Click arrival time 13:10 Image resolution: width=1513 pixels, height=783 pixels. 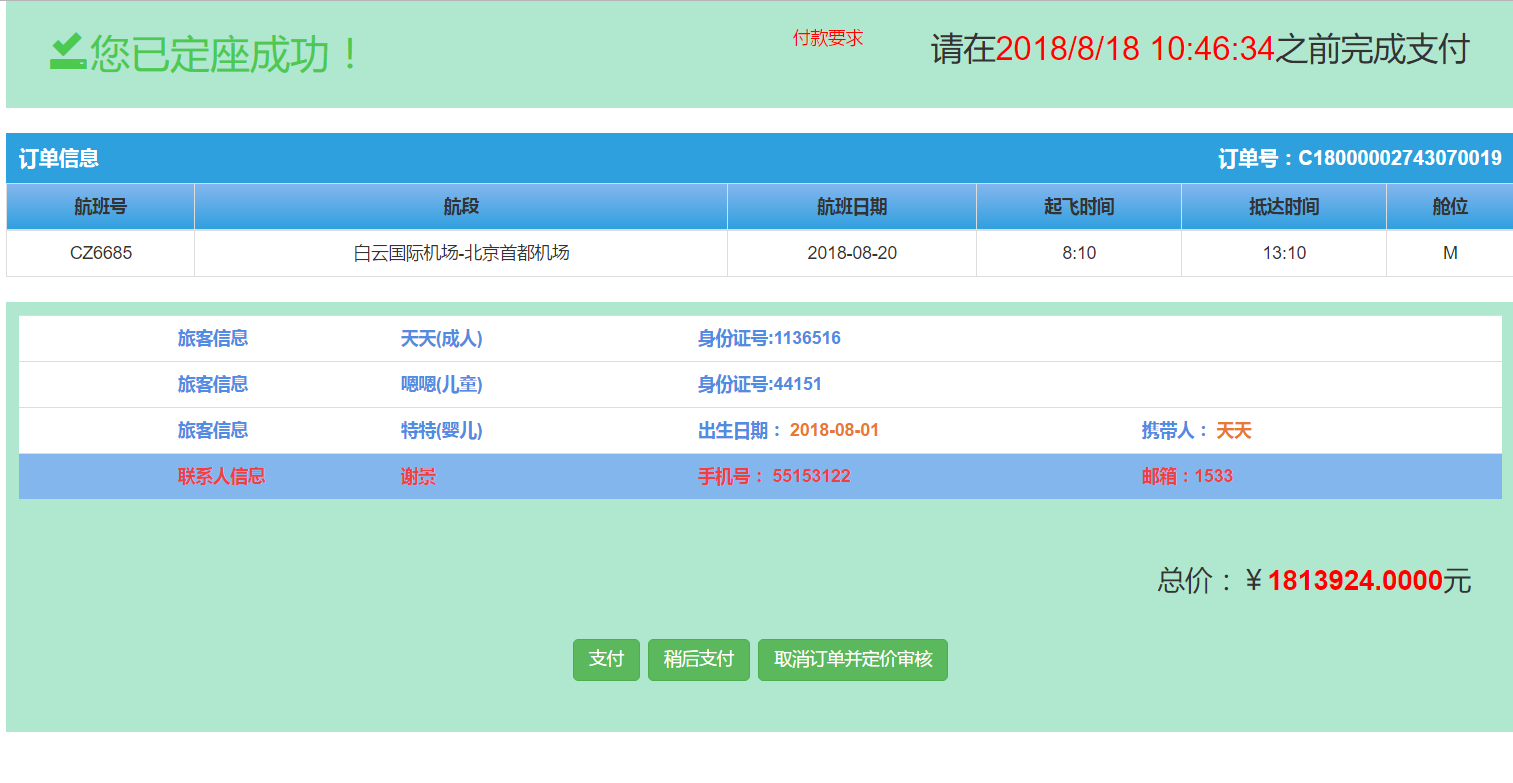coord(1284,253)
